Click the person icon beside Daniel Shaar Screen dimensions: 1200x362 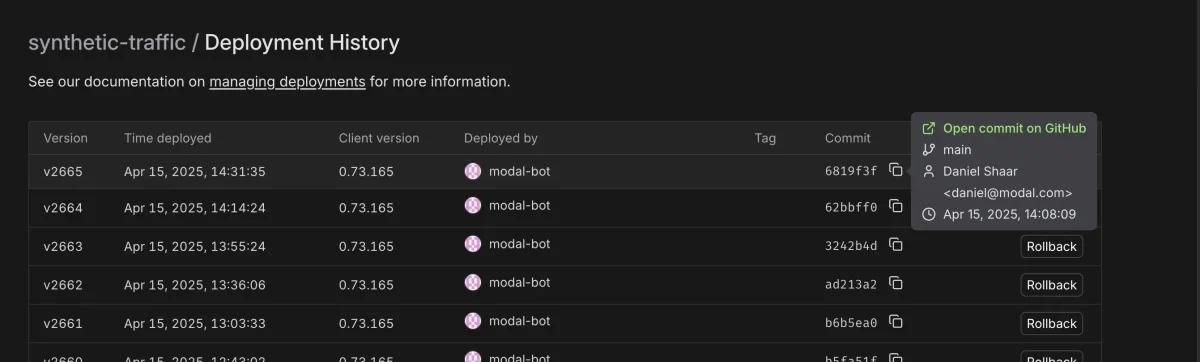(x=928, y=171)
